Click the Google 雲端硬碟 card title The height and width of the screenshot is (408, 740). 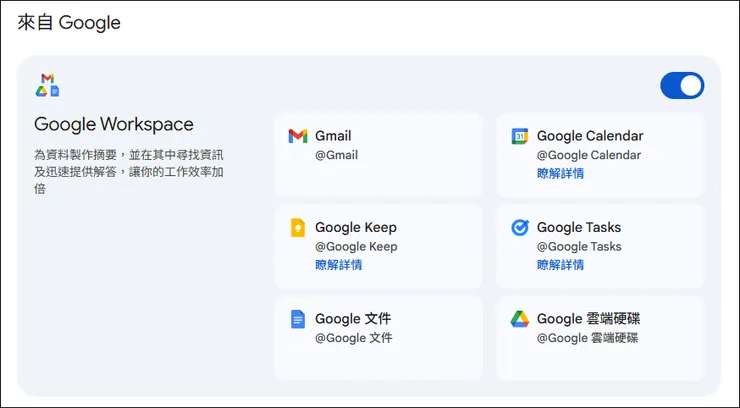pyautogui.click(x=589, y=319)
